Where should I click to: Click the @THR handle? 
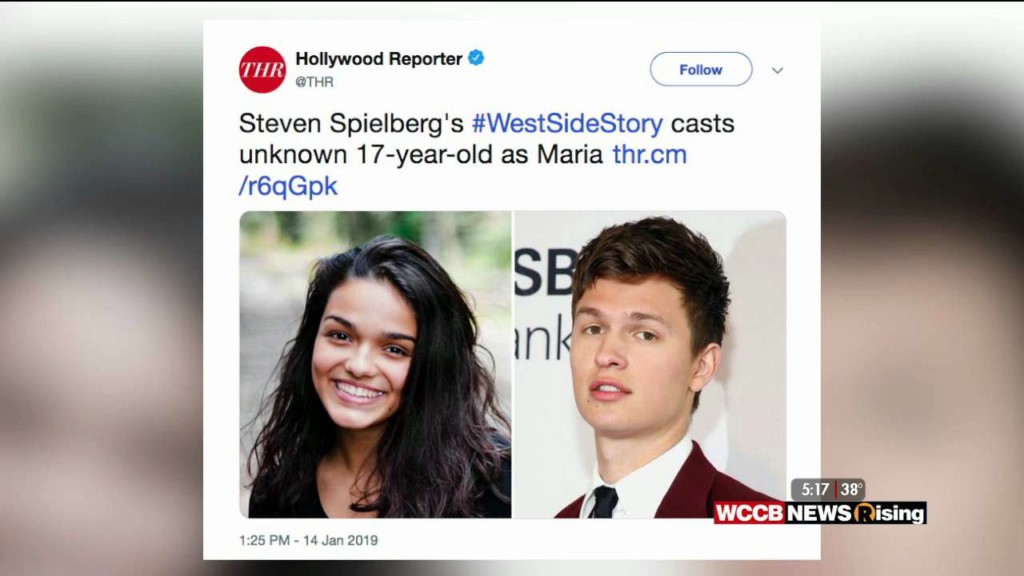tap(314, 82)
